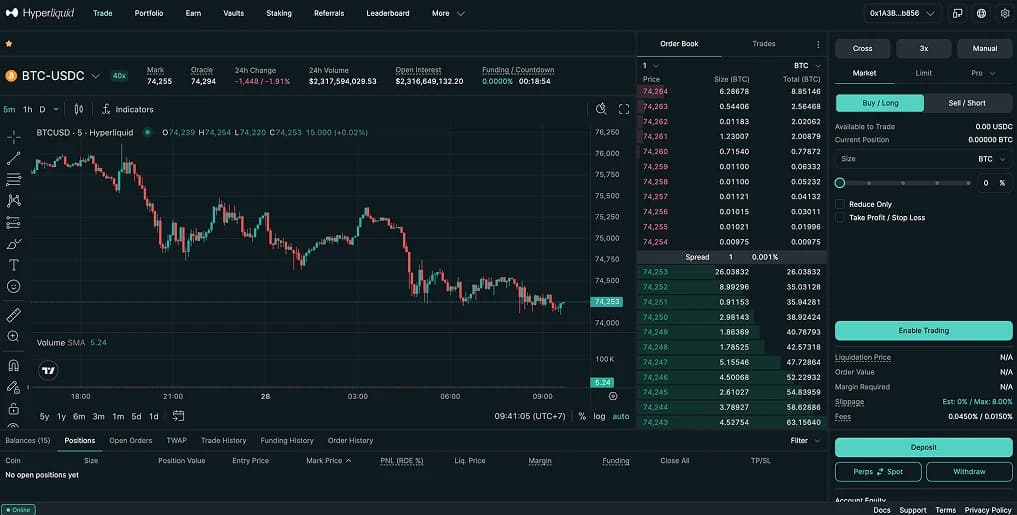Image resolution: width=1017 pixels, height=515 pixels.
Task: Open the order book three-dot menu
Action: [x=818, y=44]
